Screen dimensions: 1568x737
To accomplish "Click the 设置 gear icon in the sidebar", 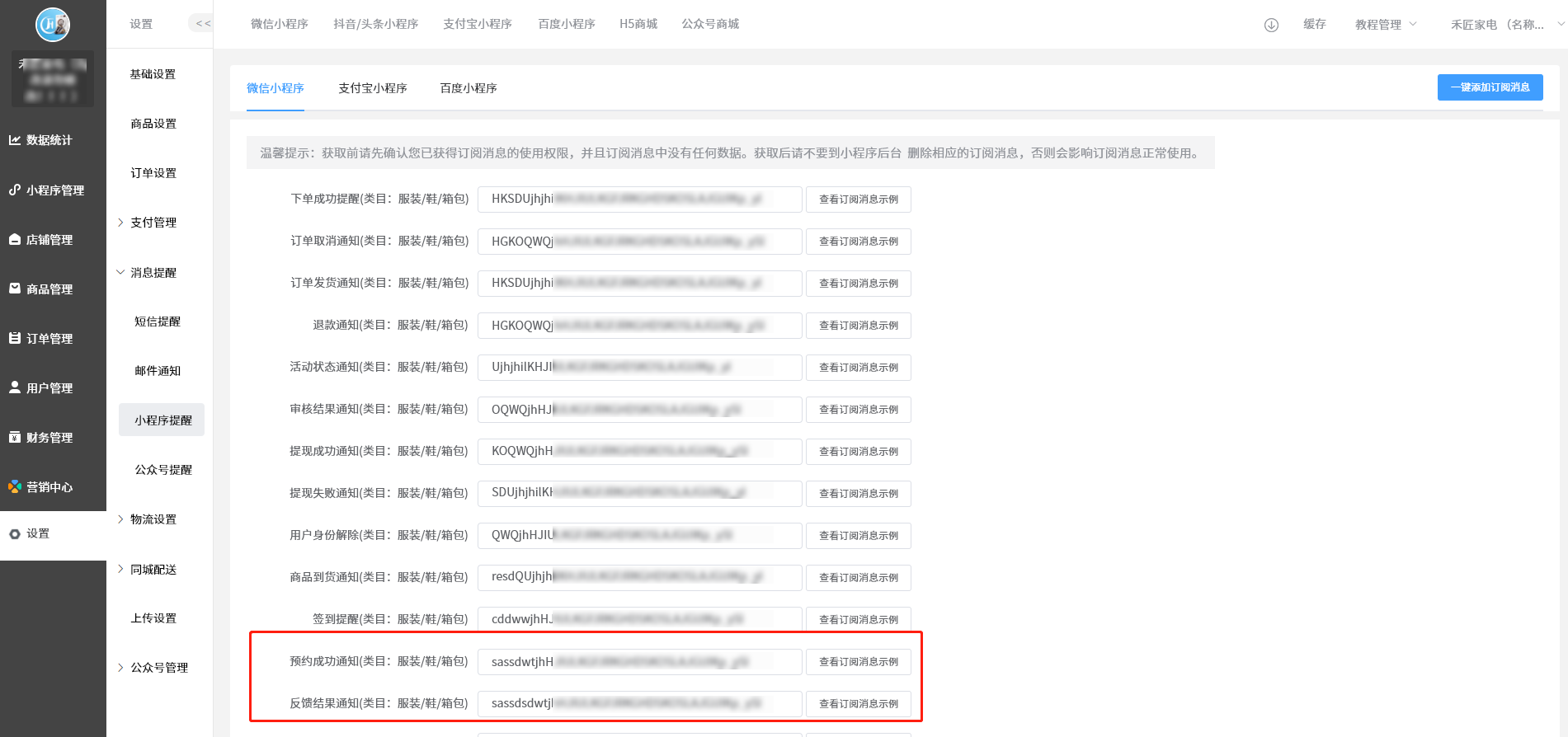I will tap(15, 534).
